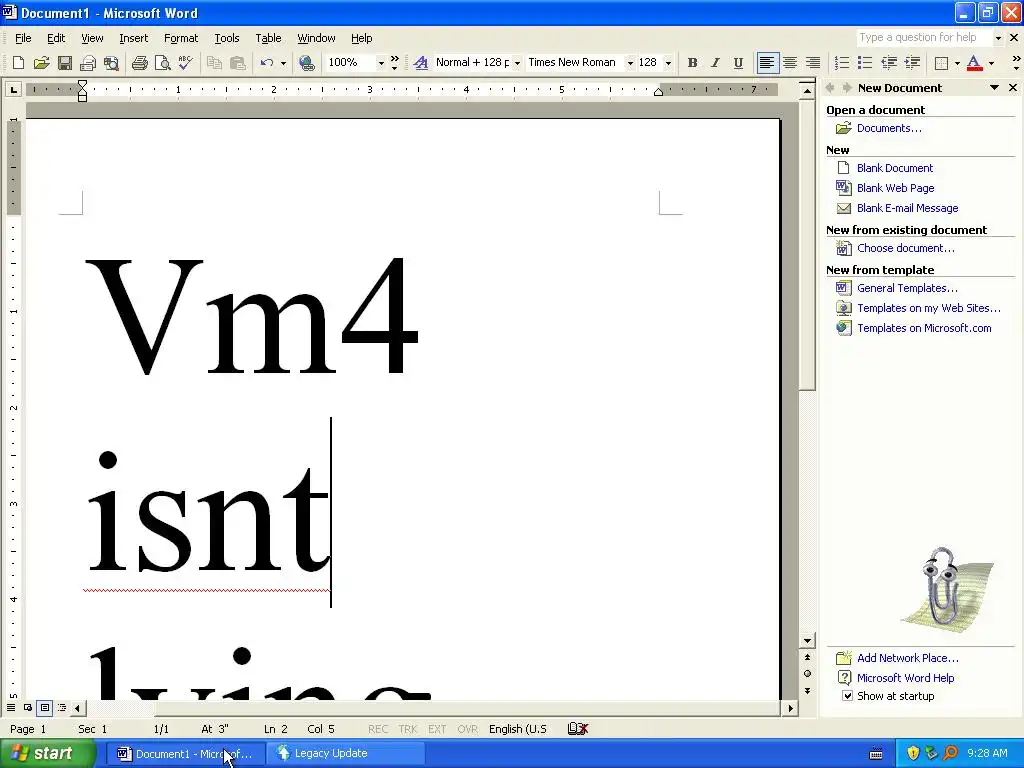The image size is (1024, 768).
Task: Expand Standard toolbar options chevron
Action: [394, 63]
